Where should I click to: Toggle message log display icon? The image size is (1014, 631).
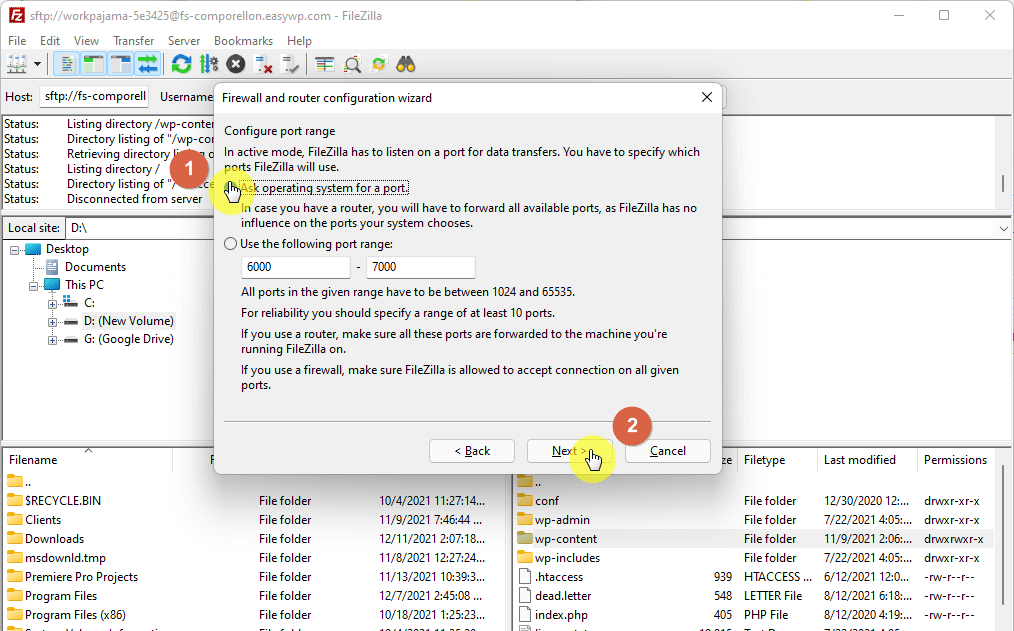tap(67, 65)
